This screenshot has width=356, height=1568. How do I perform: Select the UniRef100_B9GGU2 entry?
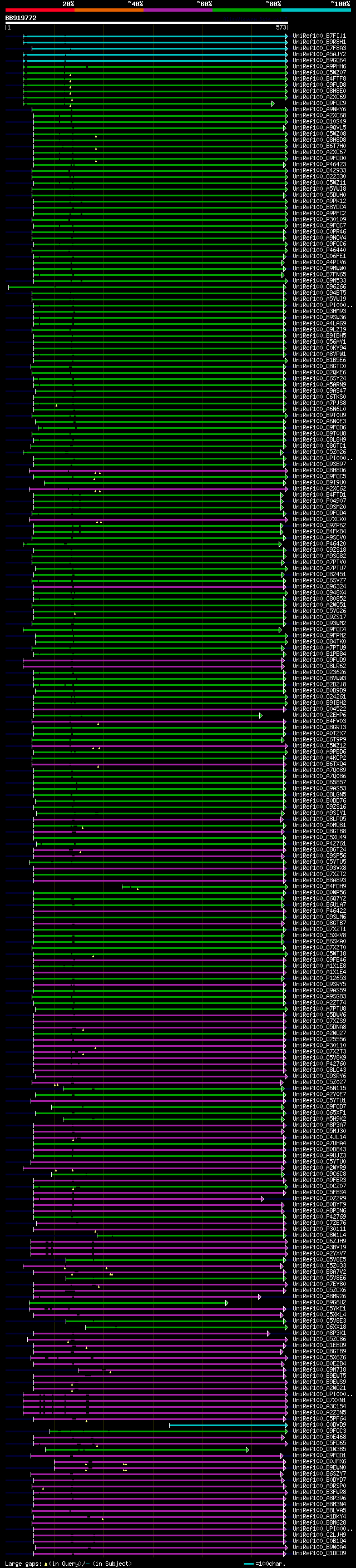[319, 1302]
